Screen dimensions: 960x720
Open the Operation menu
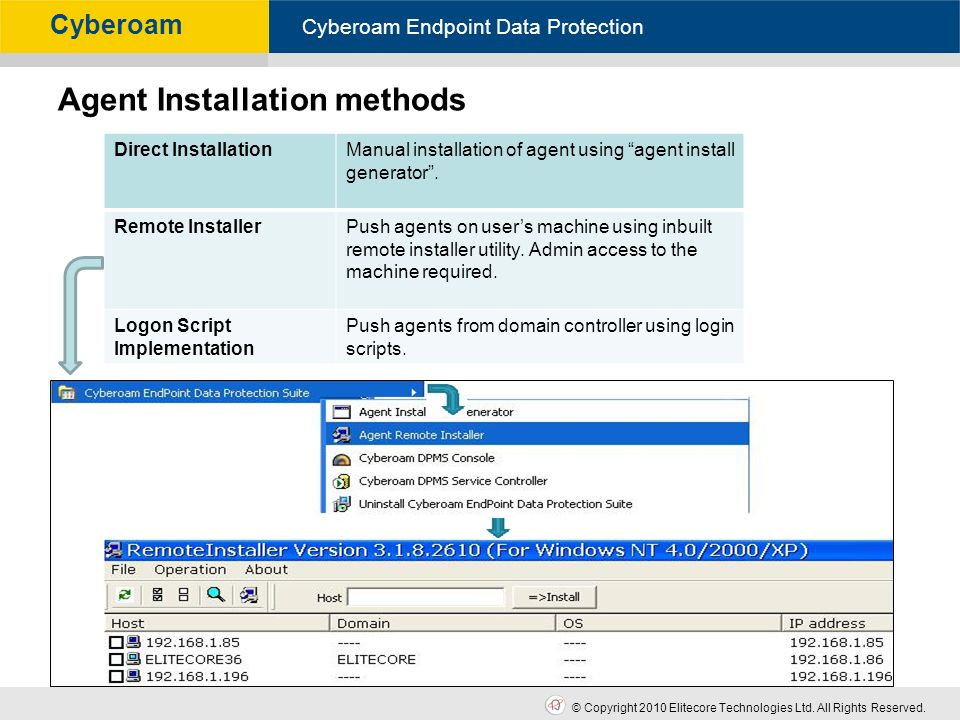[190, 569]
